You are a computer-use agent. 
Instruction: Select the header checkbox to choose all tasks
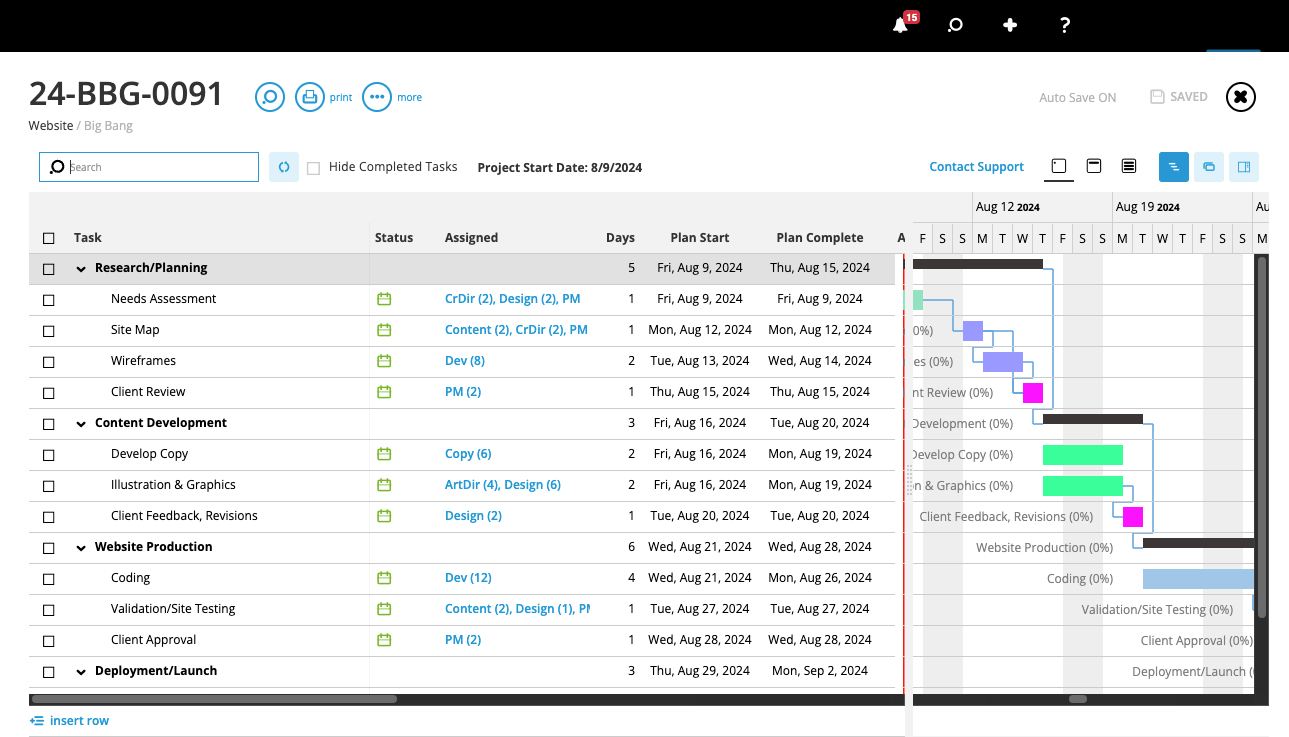pos(48,237)
